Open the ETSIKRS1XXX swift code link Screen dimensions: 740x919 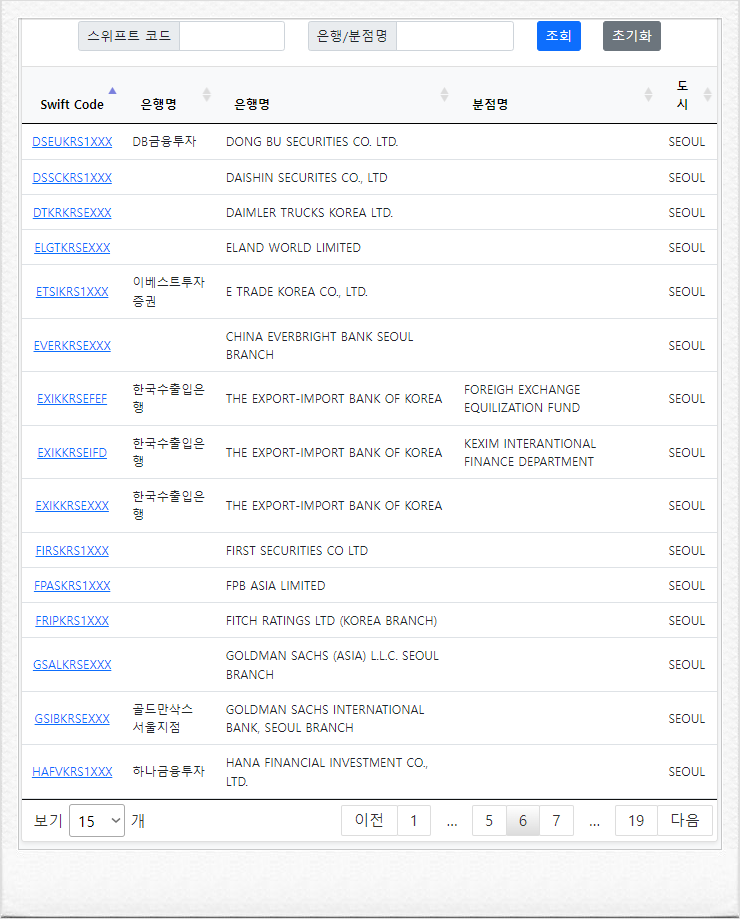[72, 292]
